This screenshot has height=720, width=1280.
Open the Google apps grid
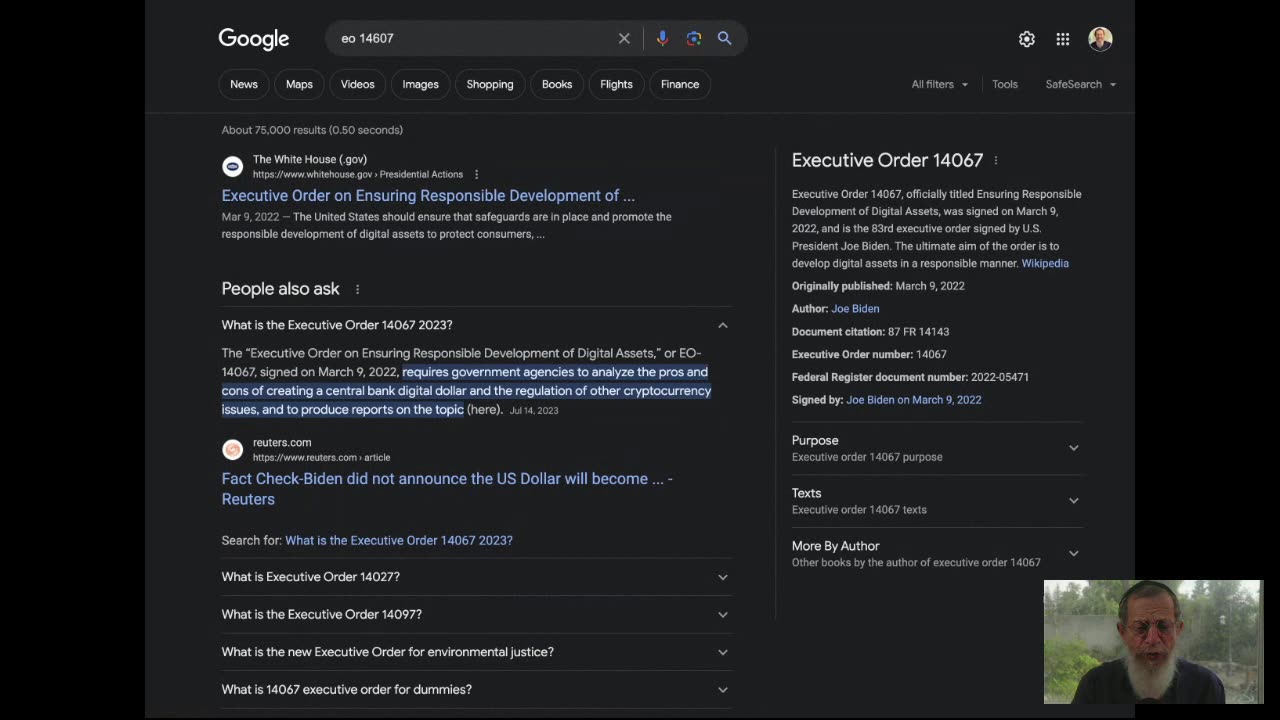click(1063, 39)
